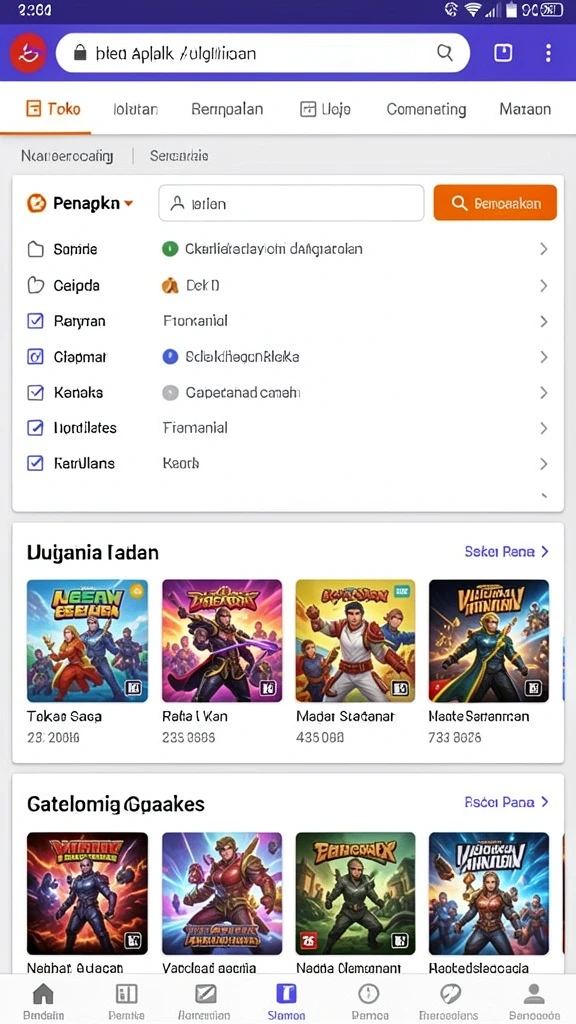Click red badge on Nadda Clemanant cover
The height and width of the screenshot is (1024, 576).
[309, 940]
